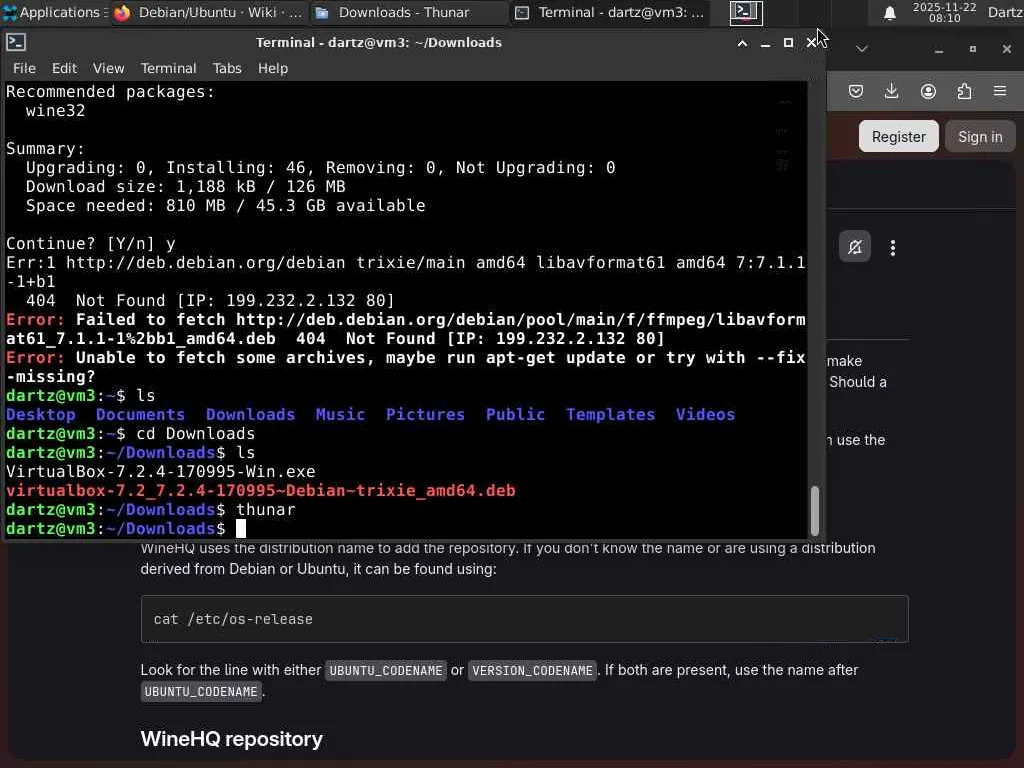Click the Firefox Pocket save icon
This screenshot has width=1024, height=768.
tap(856, 91)
